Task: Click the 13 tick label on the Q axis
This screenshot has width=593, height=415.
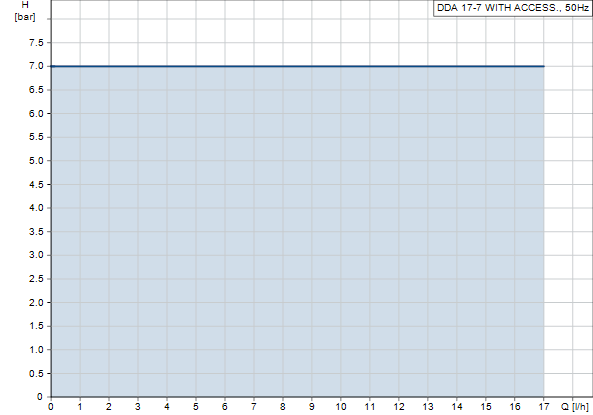Action: [x=427, y=407]
